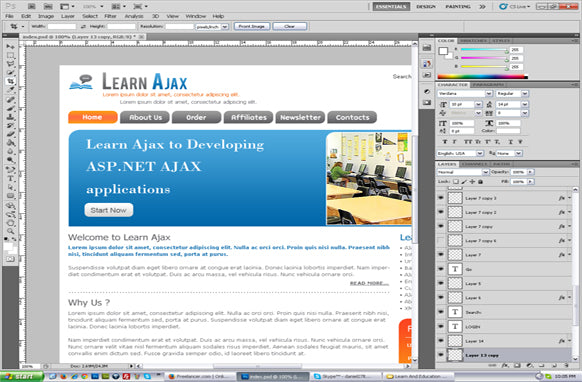This screenshot has height=382, width=582.
Task: Expand the effects on Layer 7 copy 3
Action: [x=570, y=198]
